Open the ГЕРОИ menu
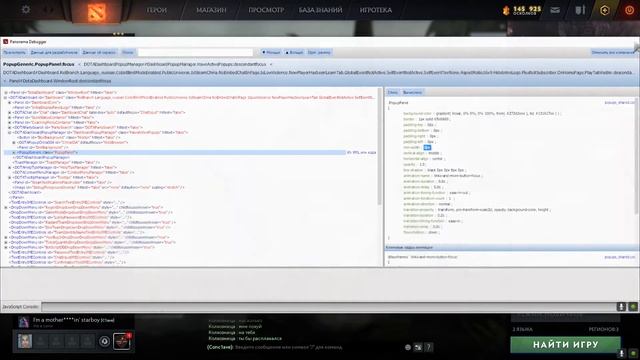Viewport: 640px width, 360px height. [x=157, y=10]
